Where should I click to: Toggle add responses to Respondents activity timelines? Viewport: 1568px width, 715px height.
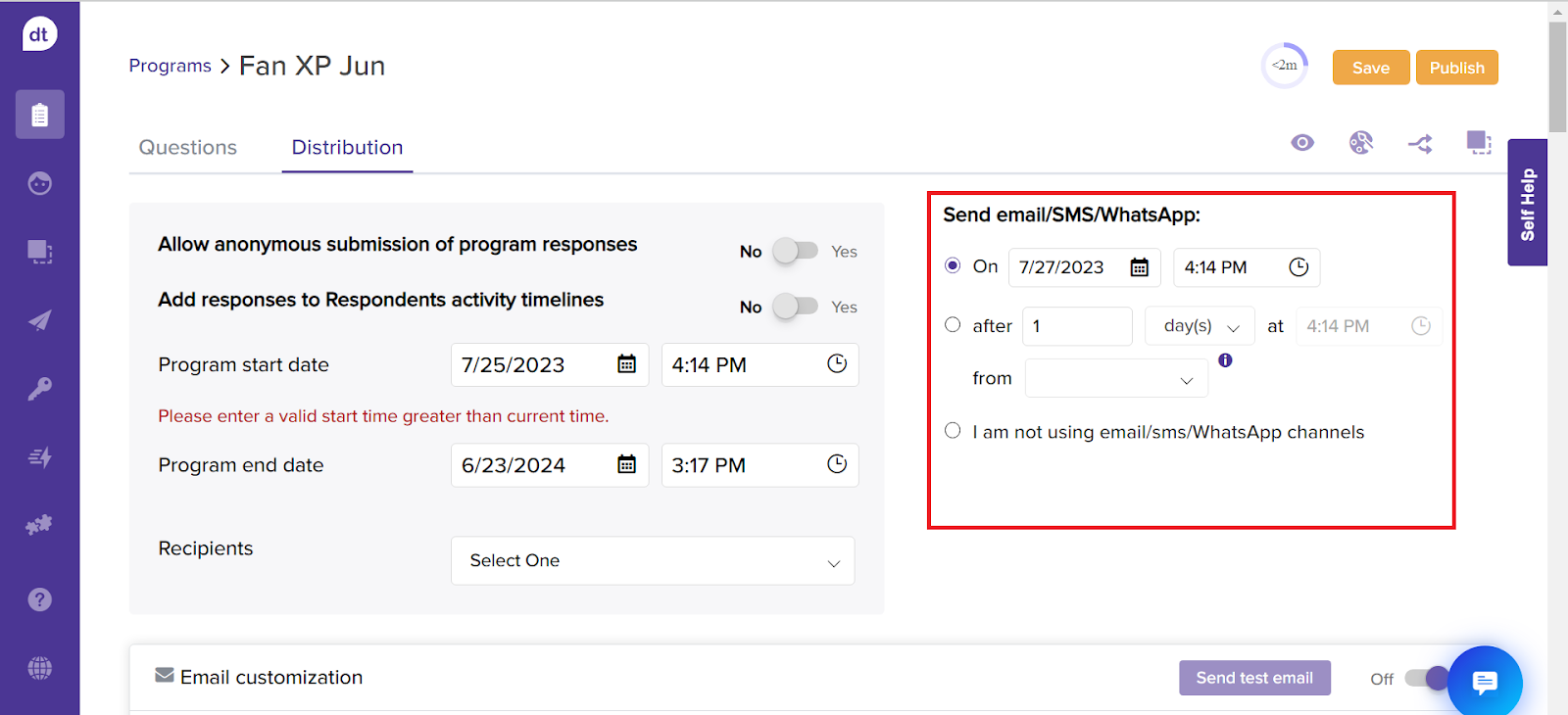(795, 307)
